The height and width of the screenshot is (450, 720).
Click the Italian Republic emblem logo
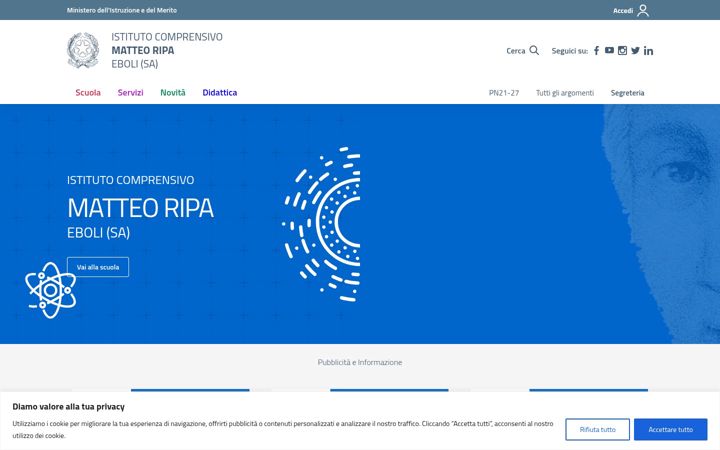[83, 50]
